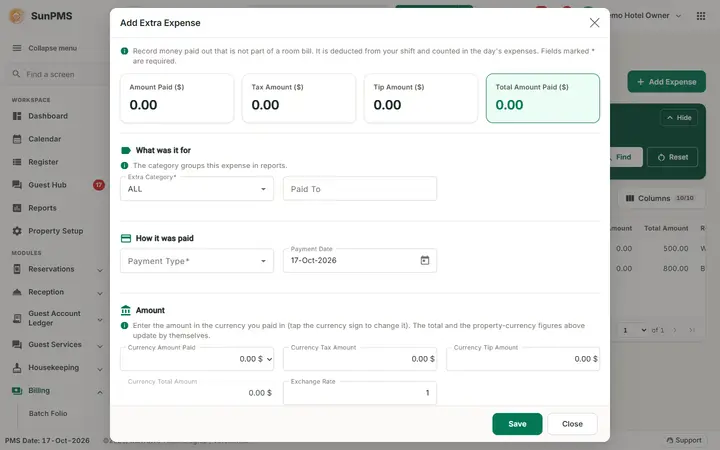Click the Paid To input field
The height and width of the screenshot is (450, 720).
pos(360,189)
